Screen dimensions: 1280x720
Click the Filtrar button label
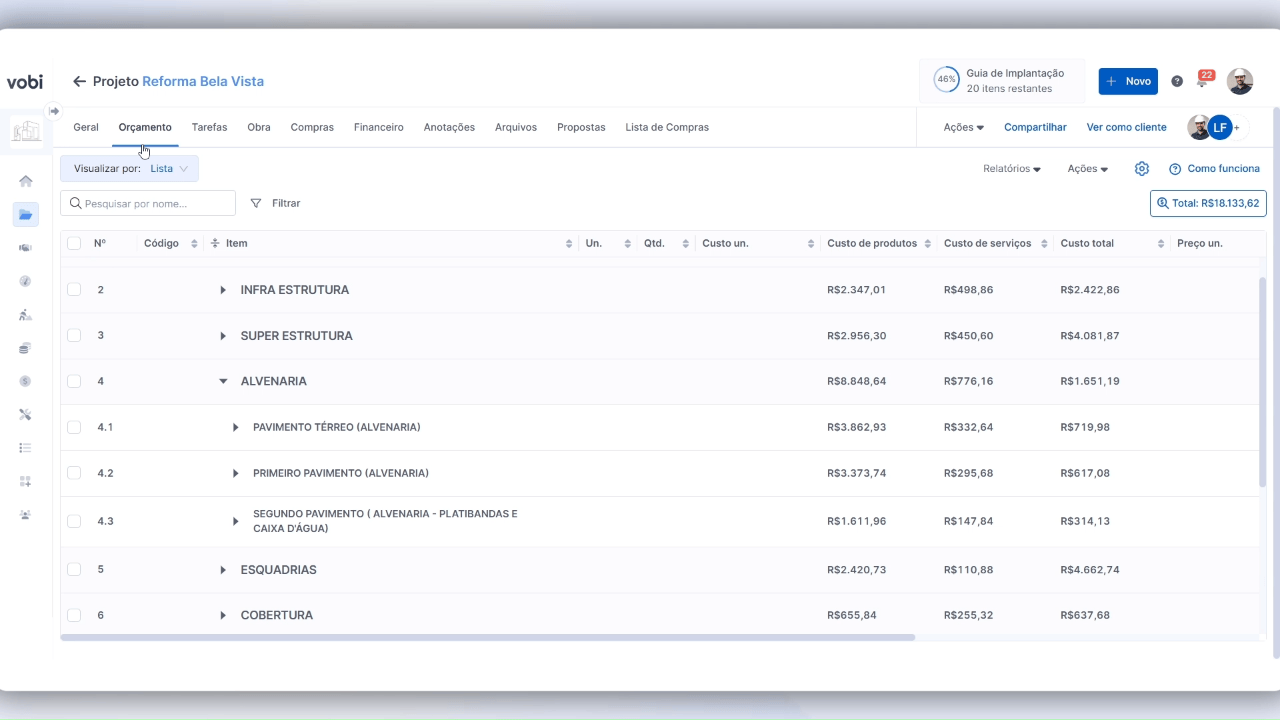click(x=286, y=203)
